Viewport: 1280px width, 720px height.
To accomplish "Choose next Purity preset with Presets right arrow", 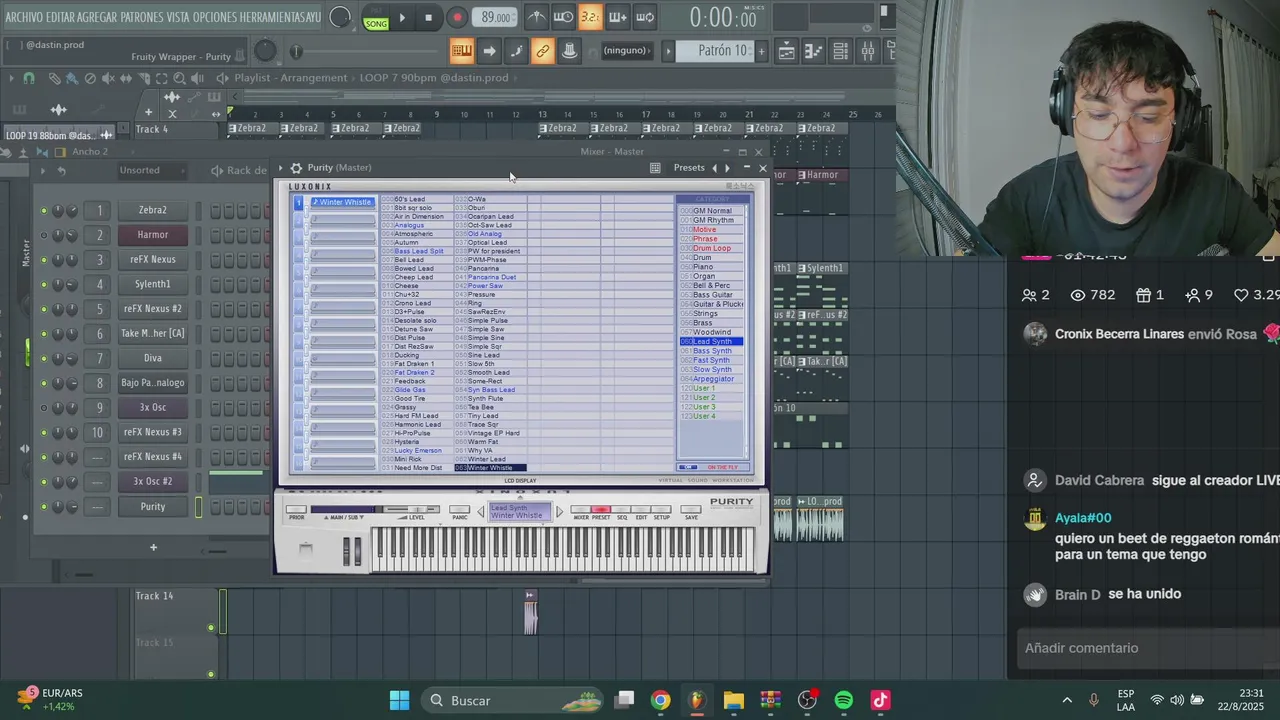I will (727, 168).
